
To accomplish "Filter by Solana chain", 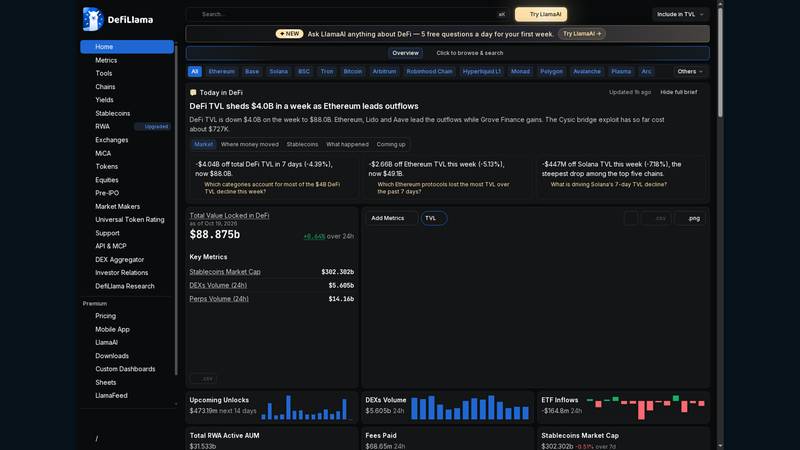I will point(279,71).
